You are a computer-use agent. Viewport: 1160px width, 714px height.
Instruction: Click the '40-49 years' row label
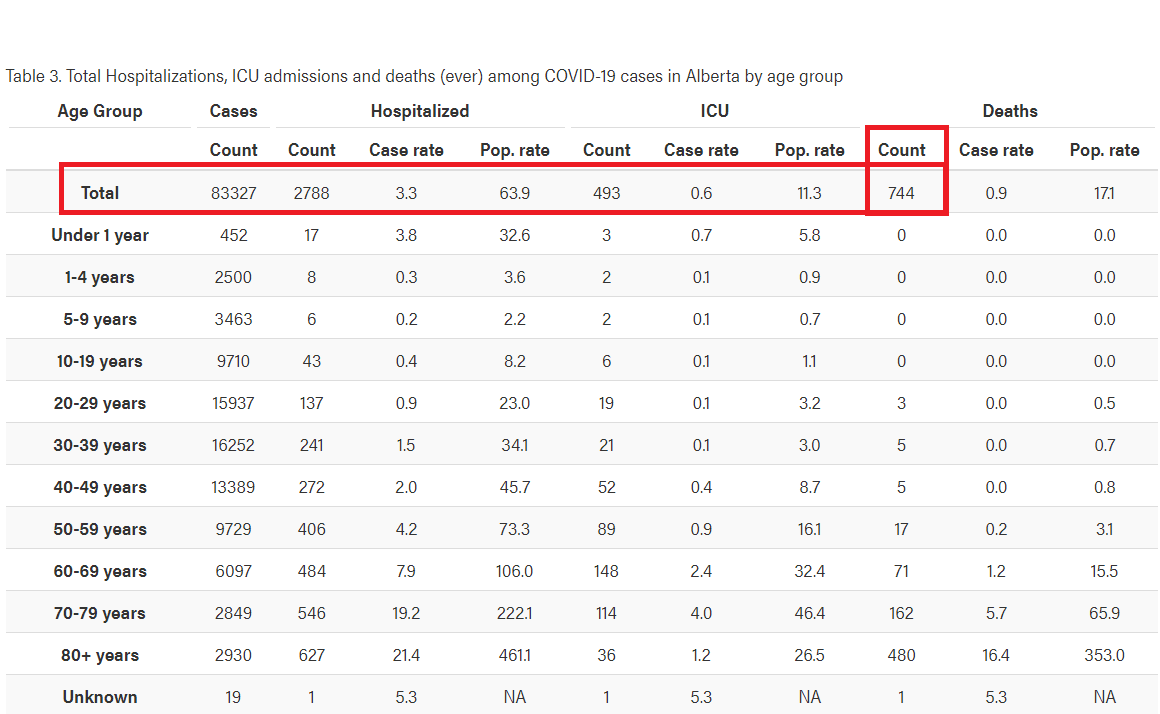[100, 488]
